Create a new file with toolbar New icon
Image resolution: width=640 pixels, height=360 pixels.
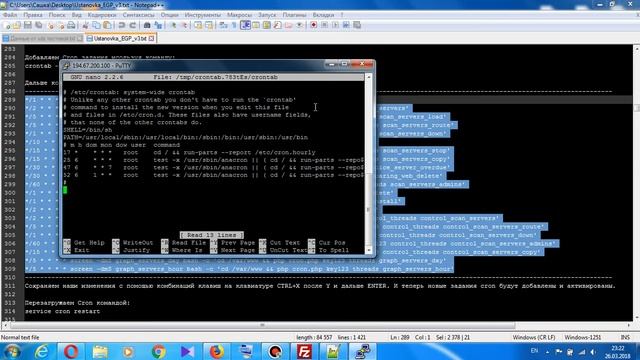pyautogui.click(x=7, y=25)
